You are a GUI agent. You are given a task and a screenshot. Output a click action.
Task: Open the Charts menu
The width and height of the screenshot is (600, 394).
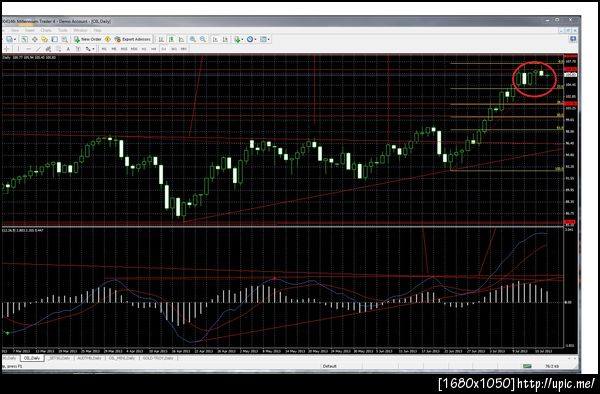tap(46, 30)
